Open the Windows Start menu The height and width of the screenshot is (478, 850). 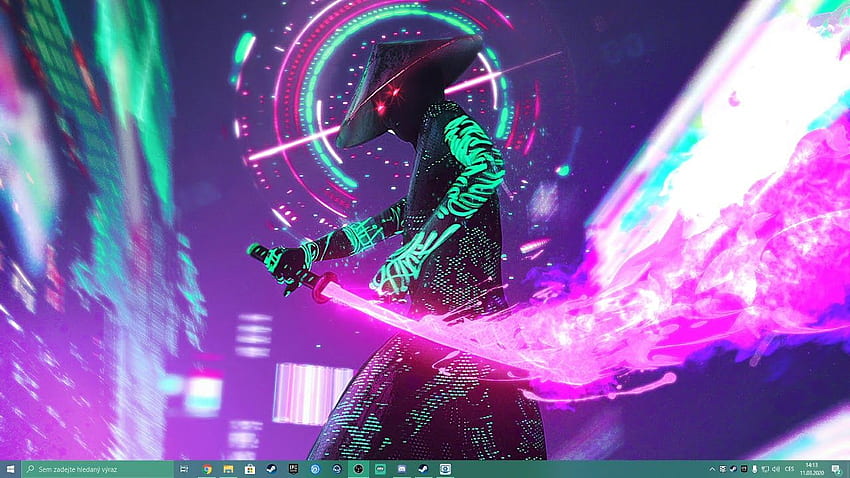[x=10, y=469]
